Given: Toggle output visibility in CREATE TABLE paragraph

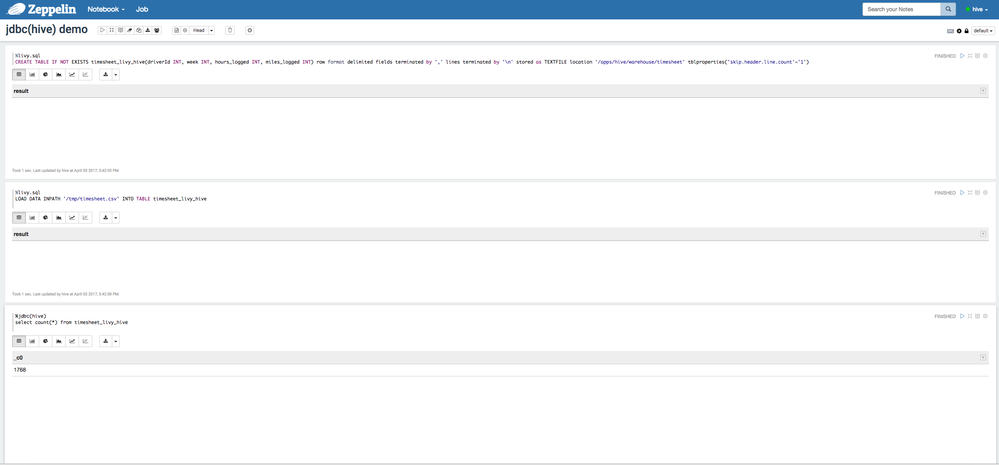Looking at the screenshot, I should point(977,55).
